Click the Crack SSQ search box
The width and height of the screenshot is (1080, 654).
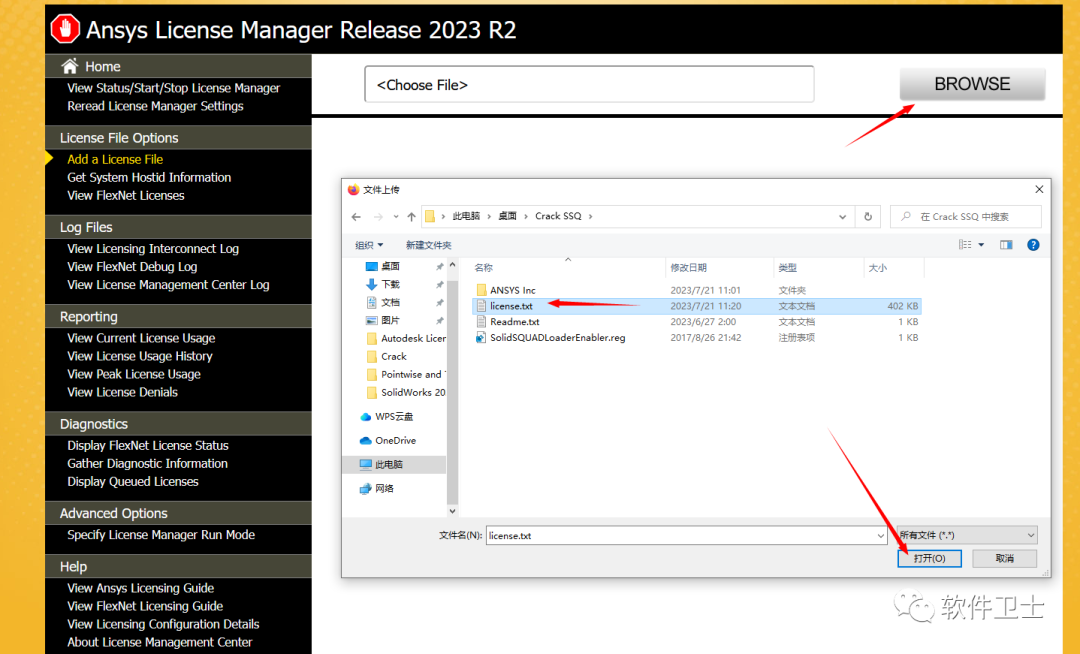pyautogui.click(x=966, y=217)
